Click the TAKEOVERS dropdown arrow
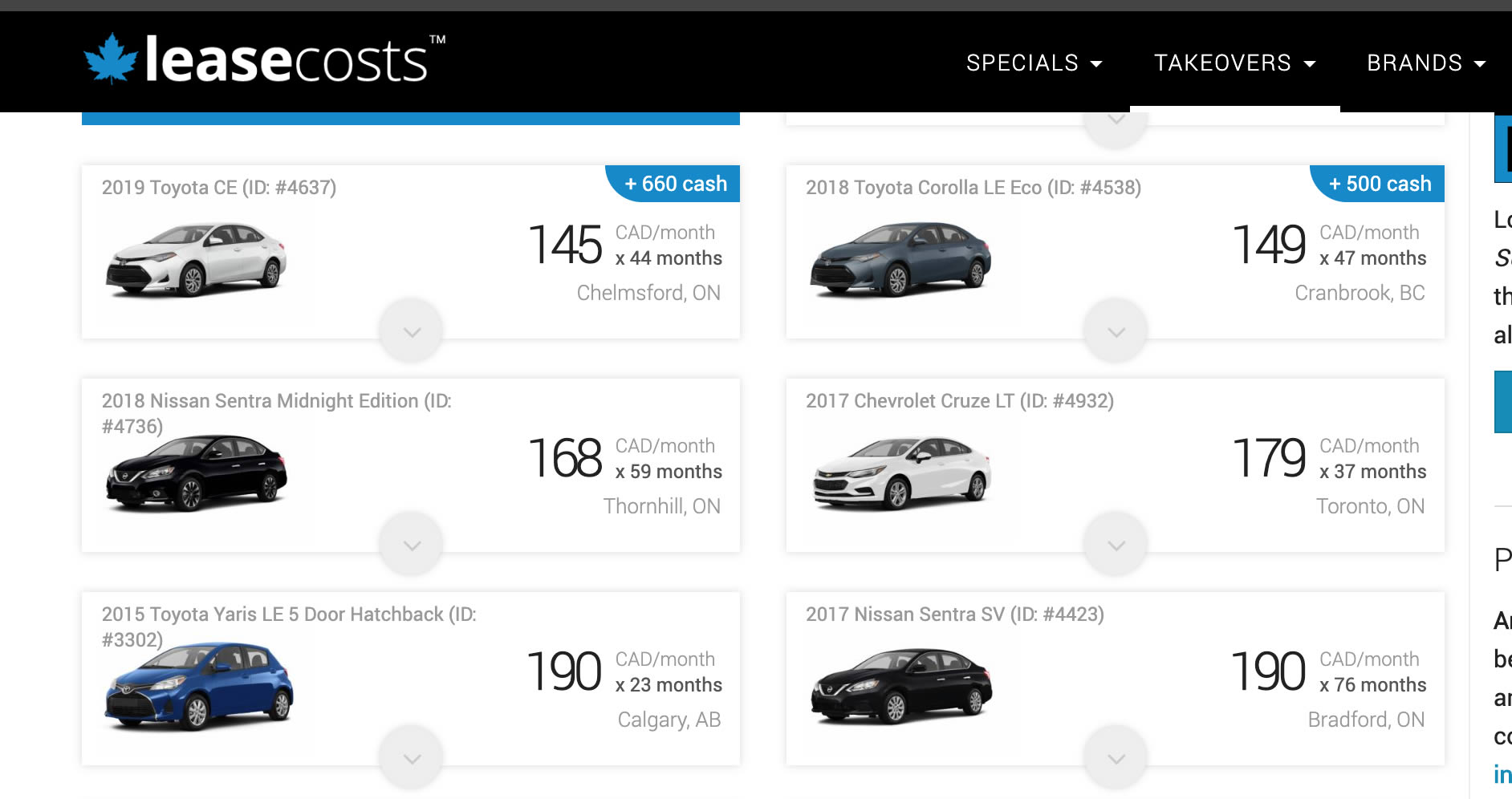 (1310, 63)
